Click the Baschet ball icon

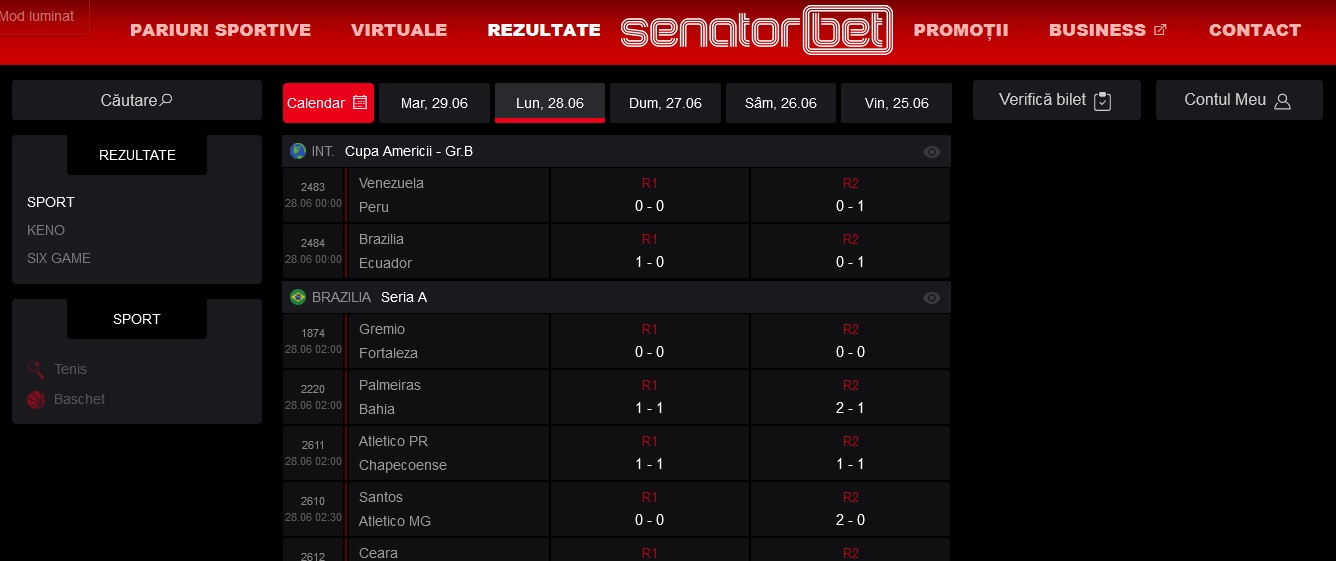[x=36, y=399]
